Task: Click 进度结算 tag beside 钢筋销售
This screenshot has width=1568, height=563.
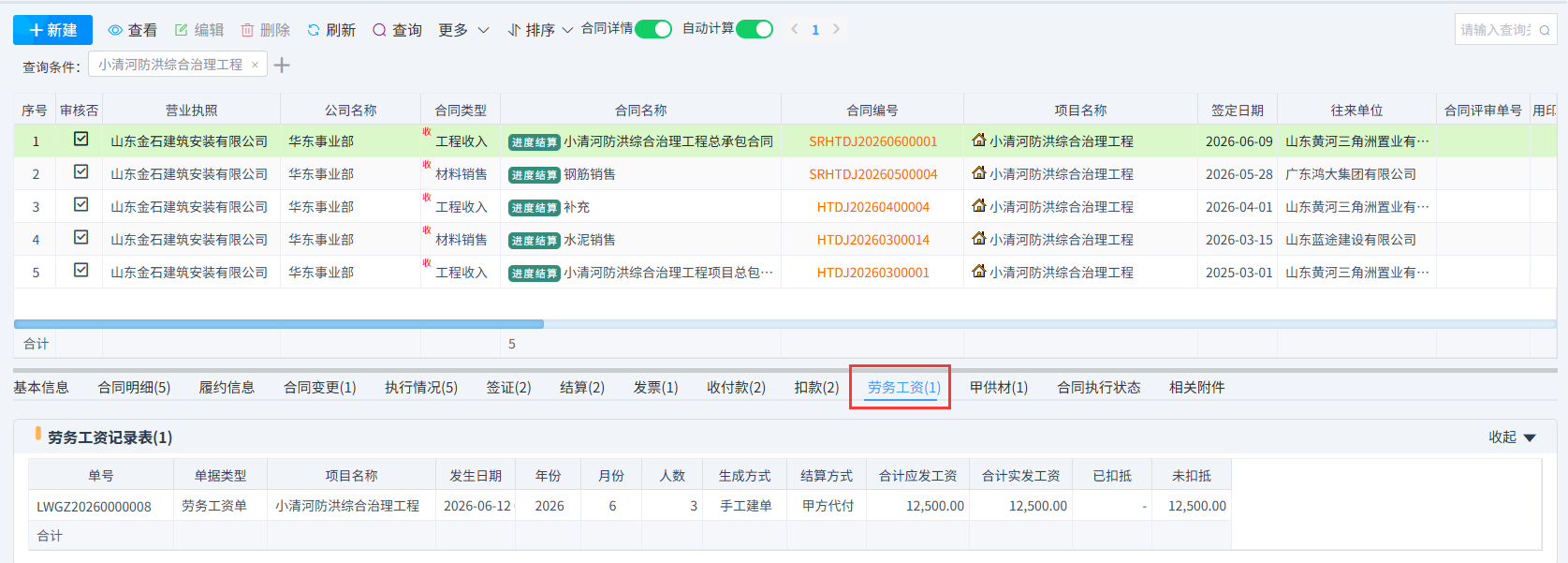Action: pyautogui.click(x=535, y=175)
